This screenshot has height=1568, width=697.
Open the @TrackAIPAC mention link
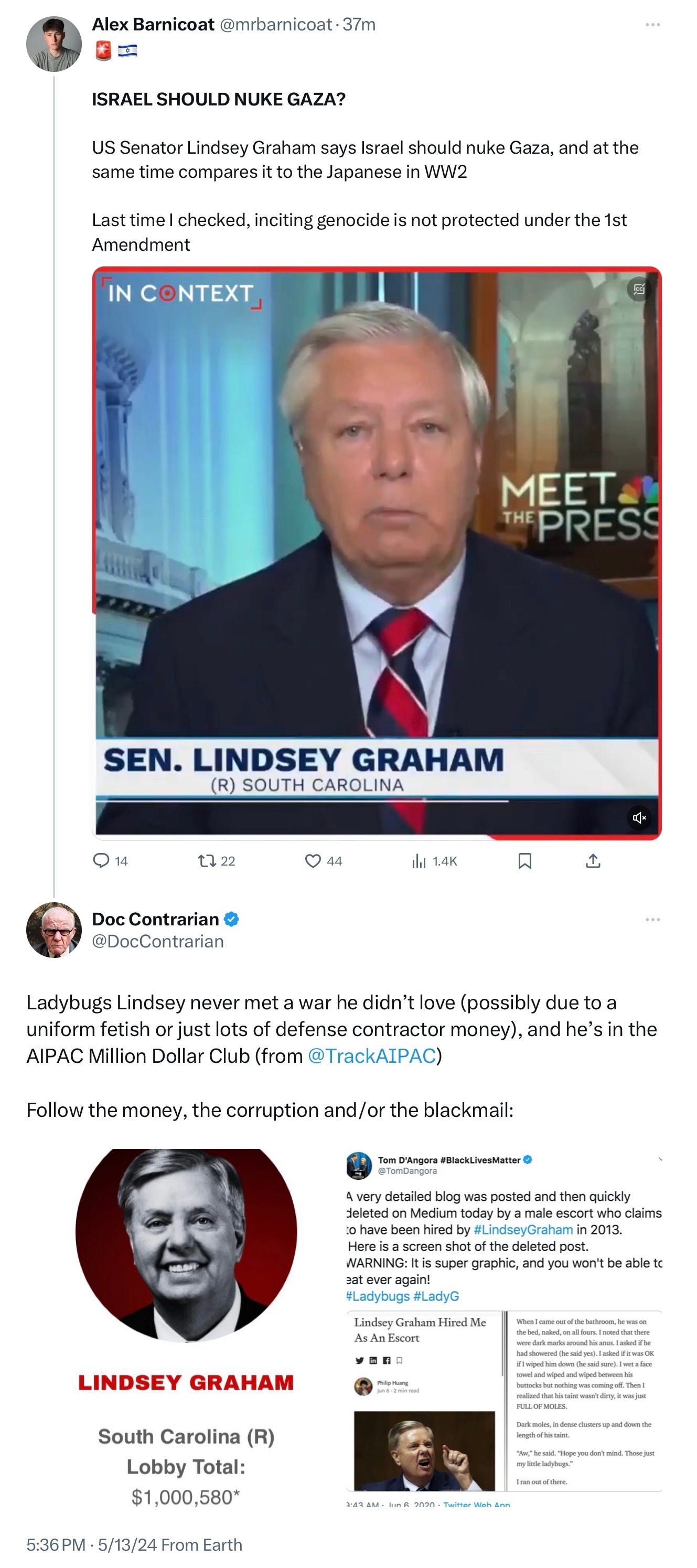[x=372, y=1055]
